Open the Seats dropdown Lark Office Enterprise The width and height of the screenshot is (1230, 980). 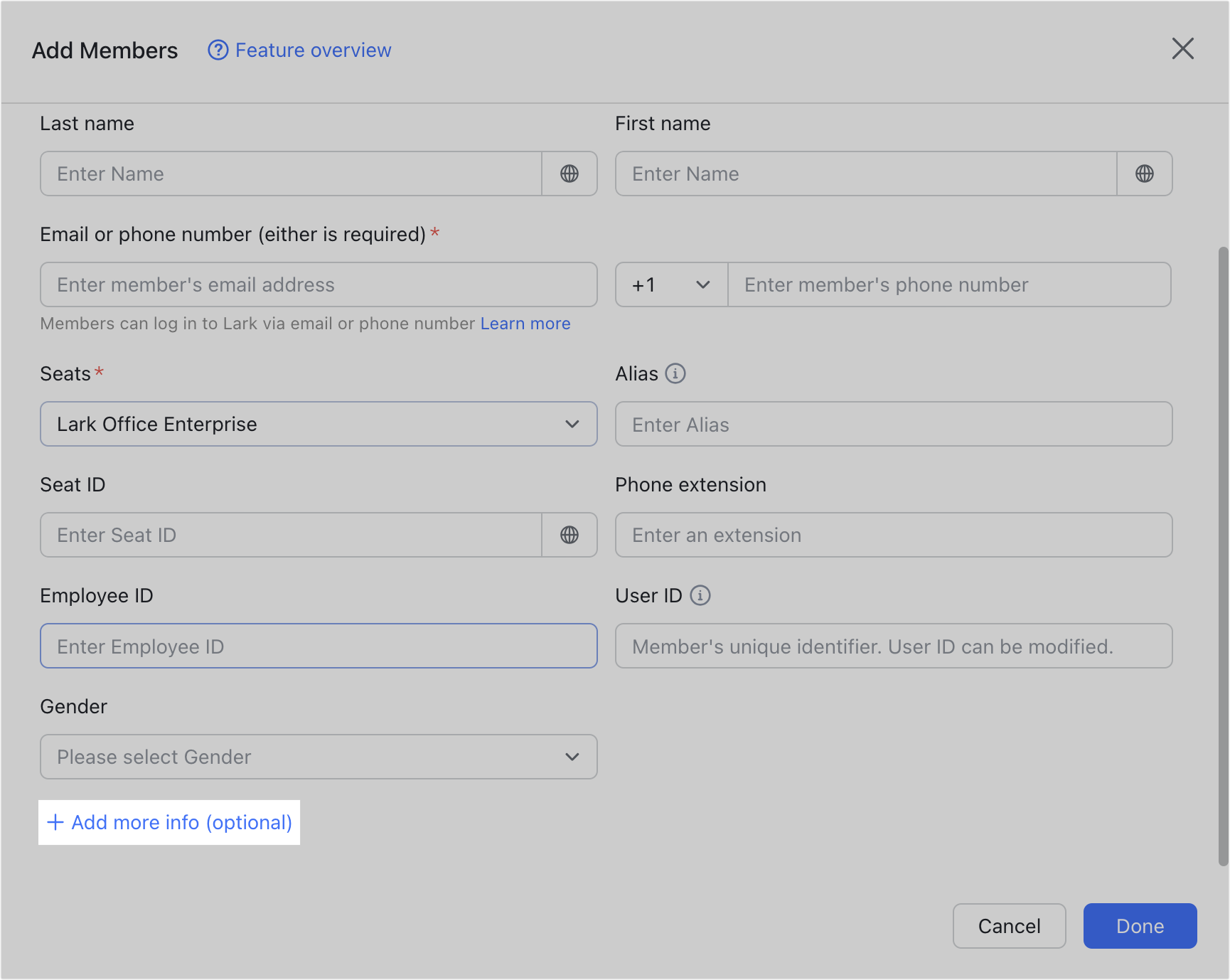(x=319, y=424)
